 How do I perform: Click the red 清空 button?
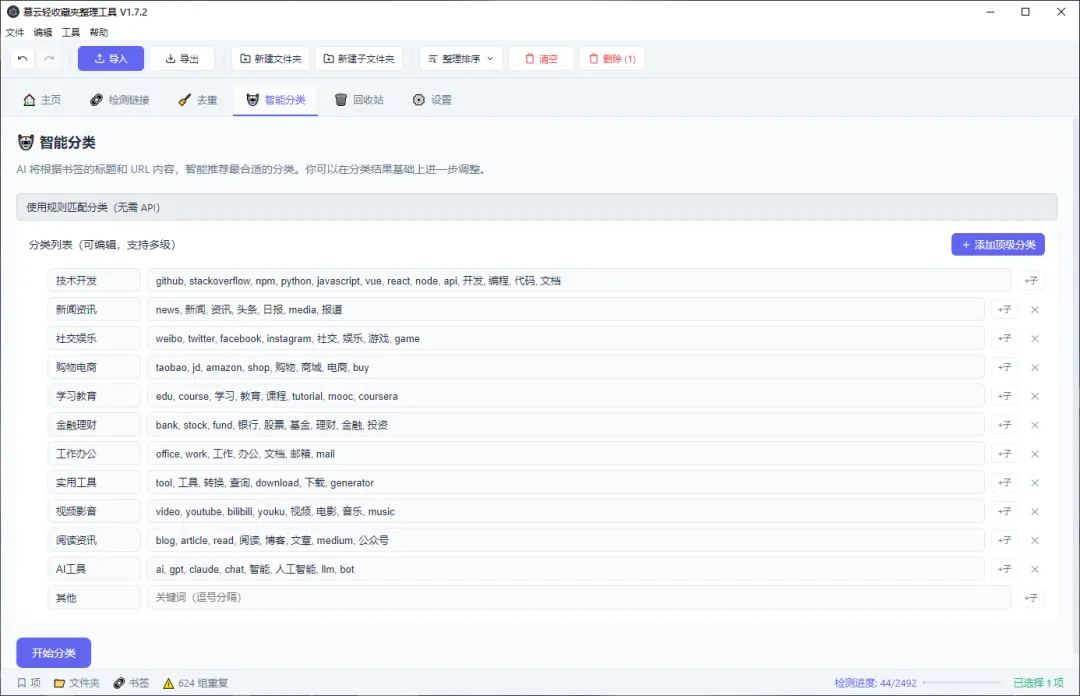click(x=541, y=59)
